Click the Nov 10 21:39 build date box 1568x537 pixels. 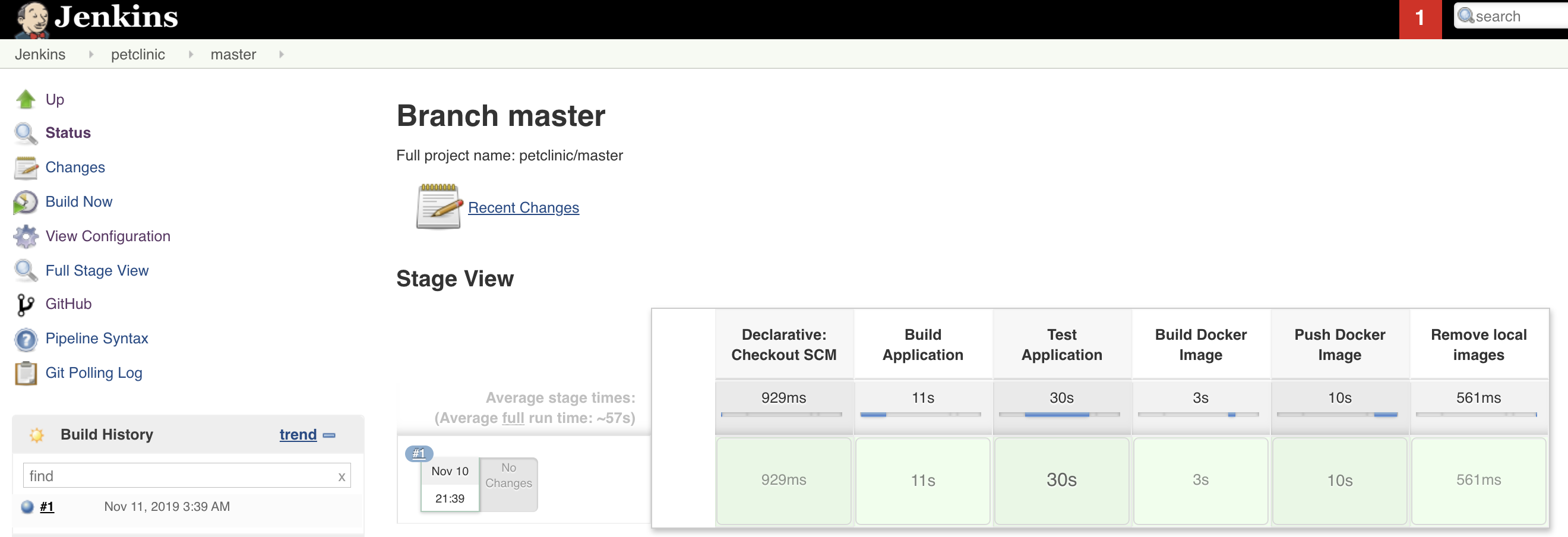(x=450, y=485)
